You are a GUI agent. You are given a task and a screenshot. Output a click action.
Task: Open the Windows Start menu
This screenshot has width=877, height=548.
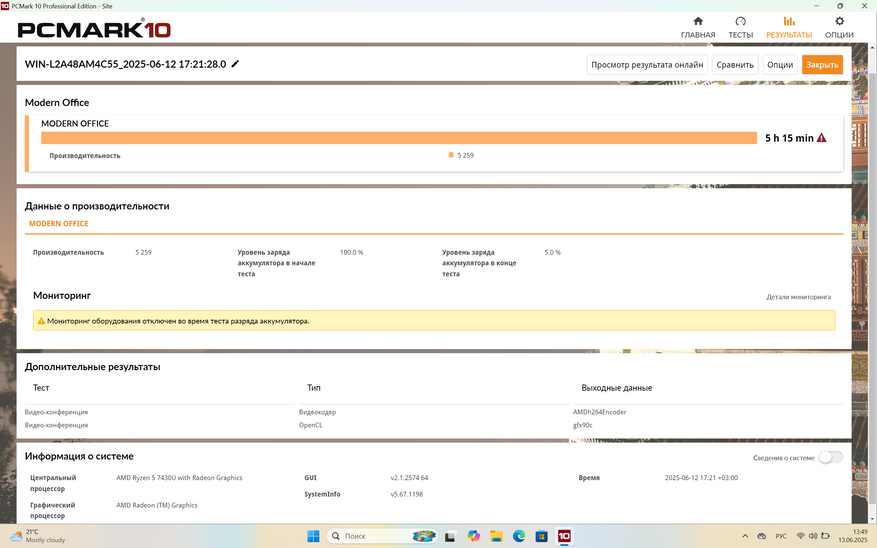point(313,536)
